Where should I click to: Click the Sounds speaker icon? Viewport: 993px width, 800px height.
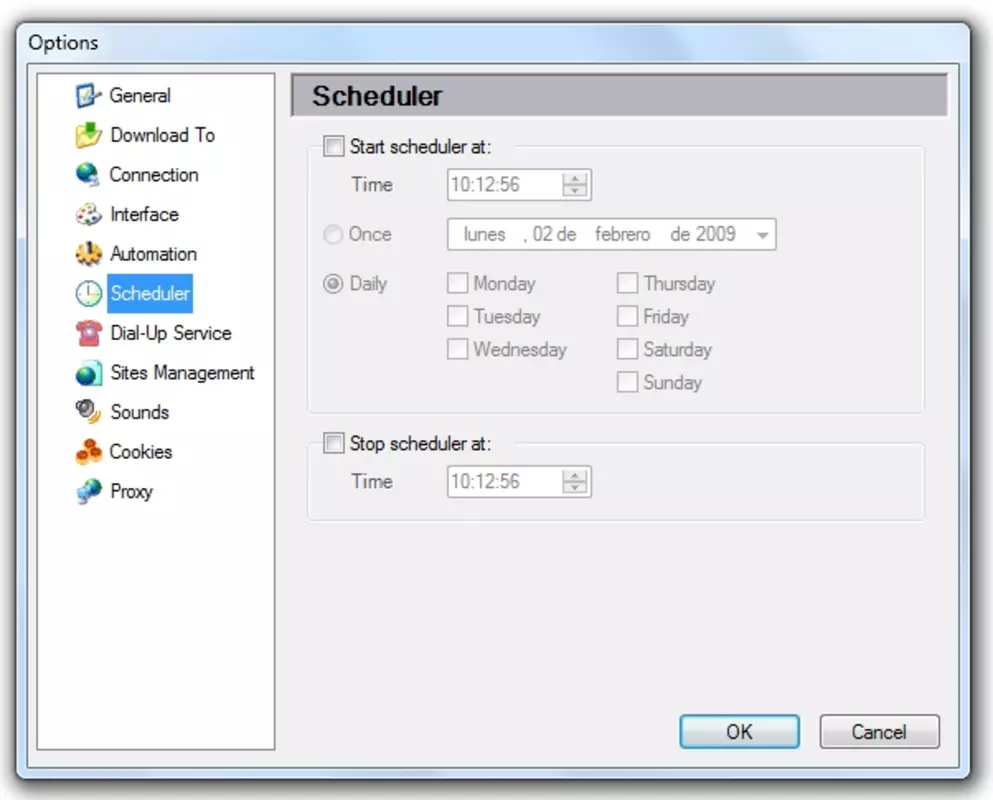point(88,412)
